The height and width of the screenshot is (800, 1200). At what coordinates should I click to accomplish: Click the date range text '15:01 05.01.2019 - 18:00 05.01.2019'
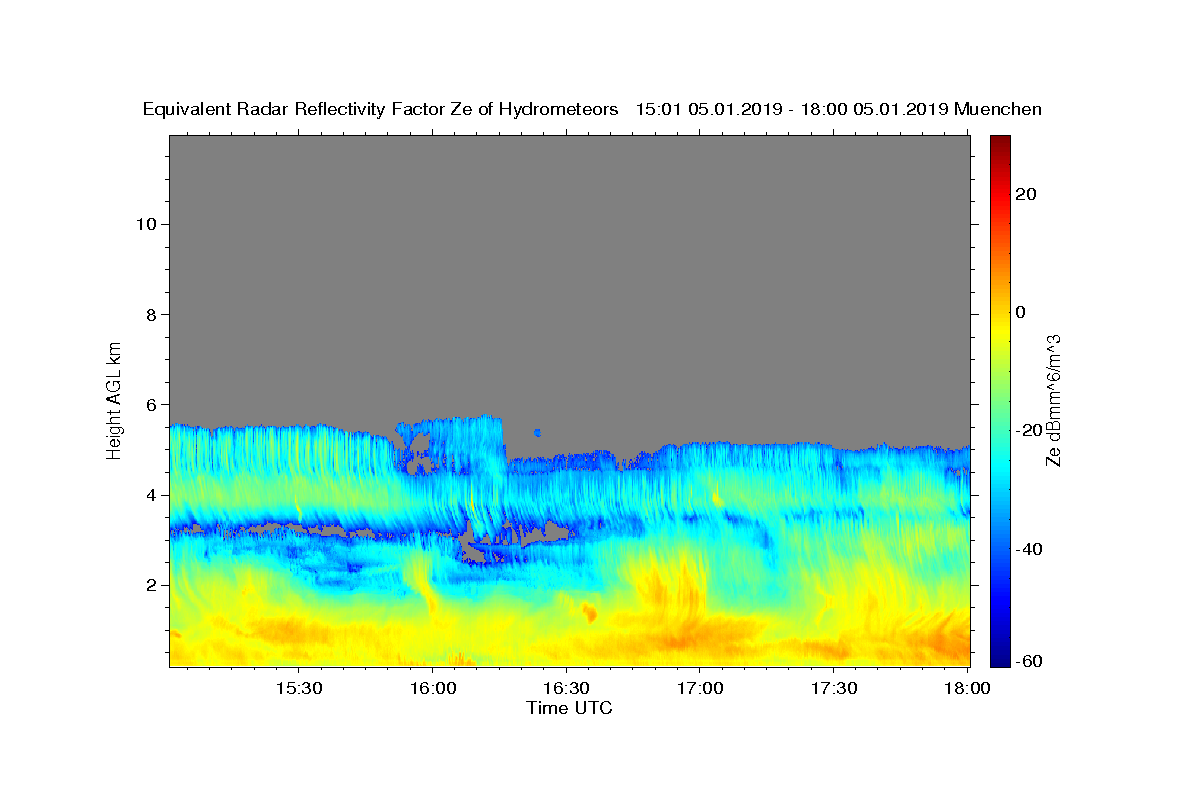click(x=792, y=110)
